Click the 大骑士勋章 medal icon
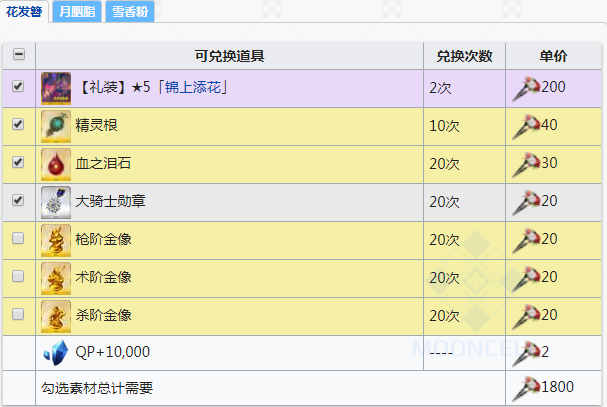 coord(56,202)
